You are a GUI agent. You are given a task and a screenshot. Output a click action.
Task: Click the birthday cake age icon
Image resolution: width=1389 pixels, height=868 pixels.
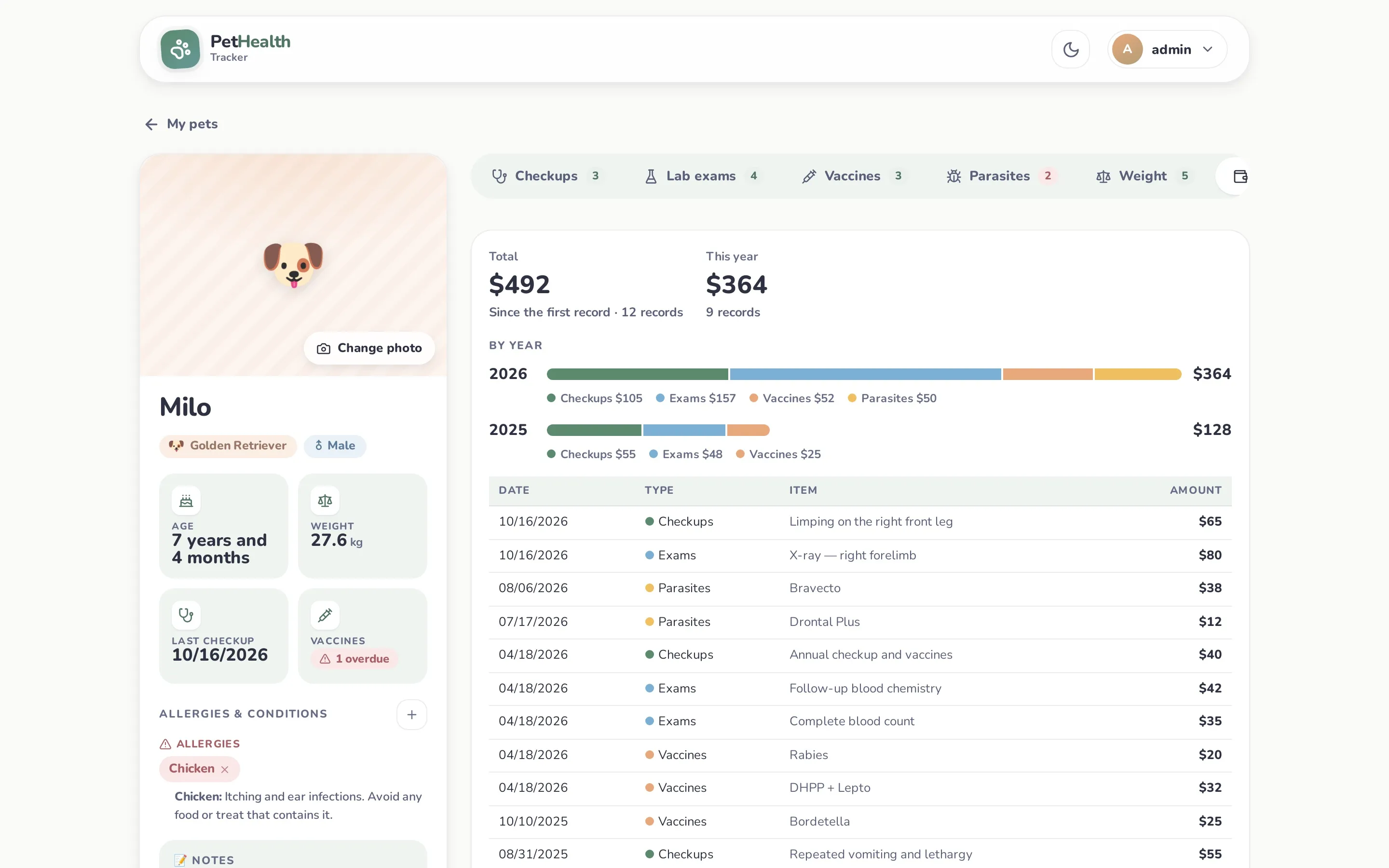point(186,501)
